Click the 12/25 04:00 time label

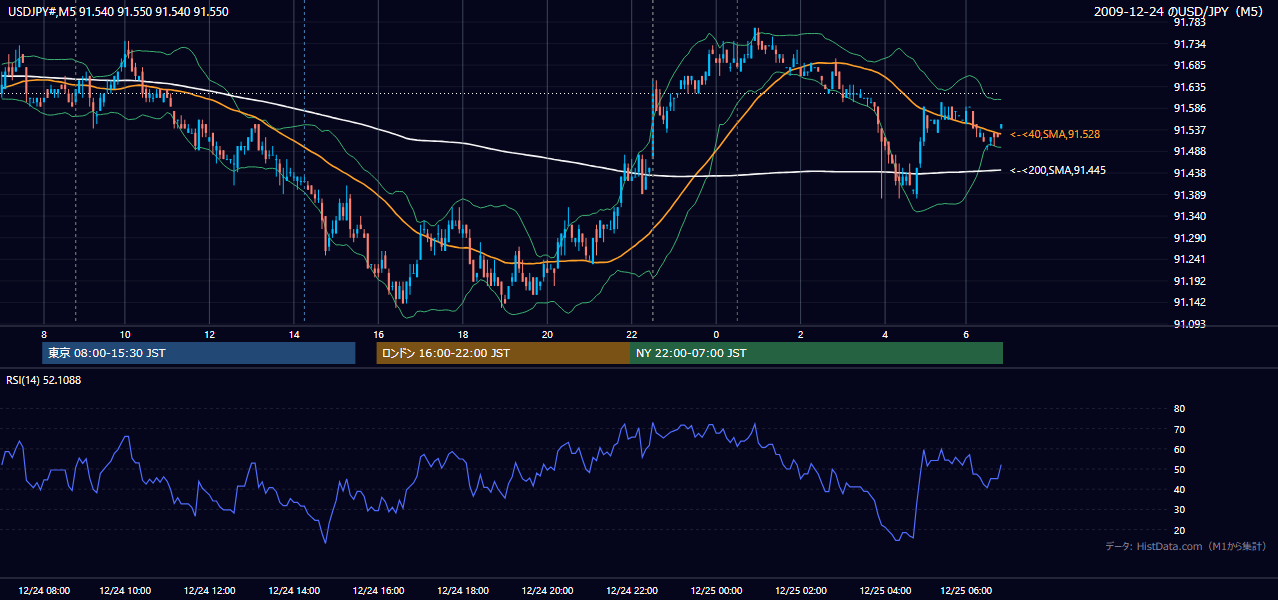(x=885, y=591)
